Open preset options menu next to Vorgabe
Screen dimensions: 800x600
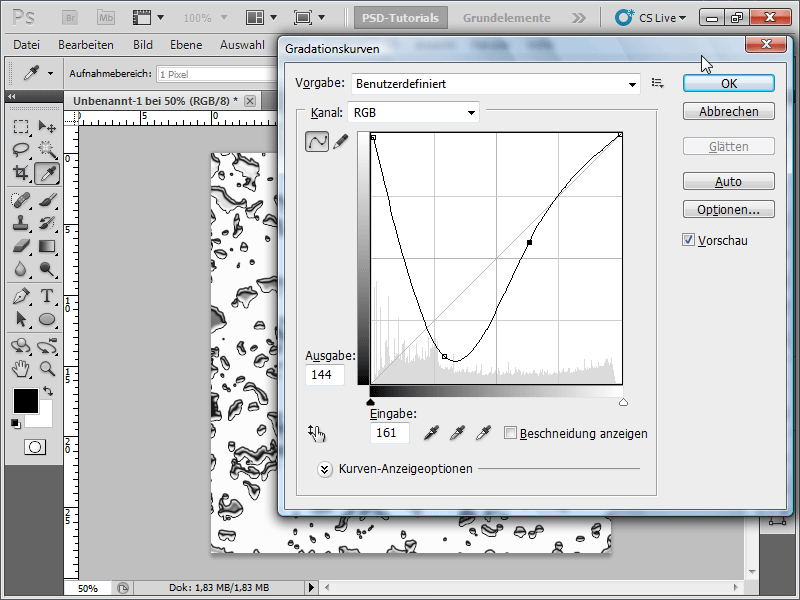pyautogui.click(x=658, y=83)
